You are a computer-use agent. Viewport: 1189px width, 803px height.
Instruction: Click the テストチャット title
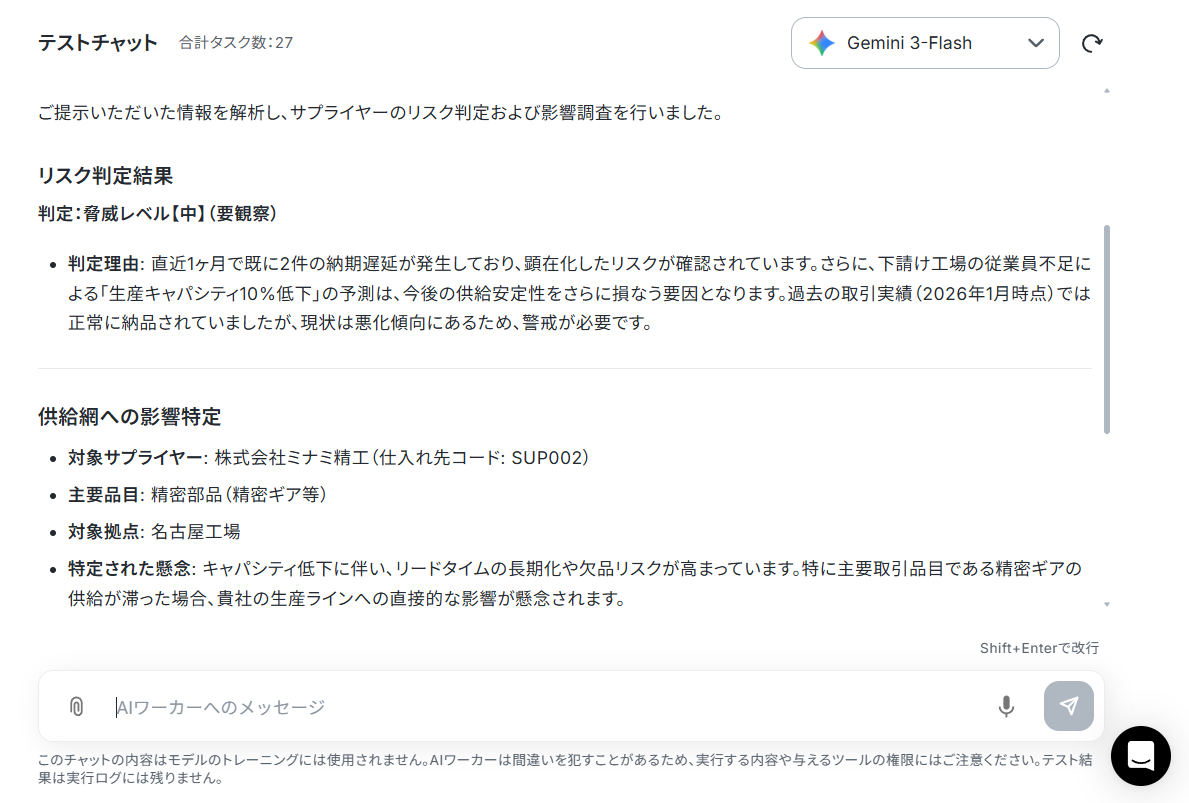click(x=98, y=42)
